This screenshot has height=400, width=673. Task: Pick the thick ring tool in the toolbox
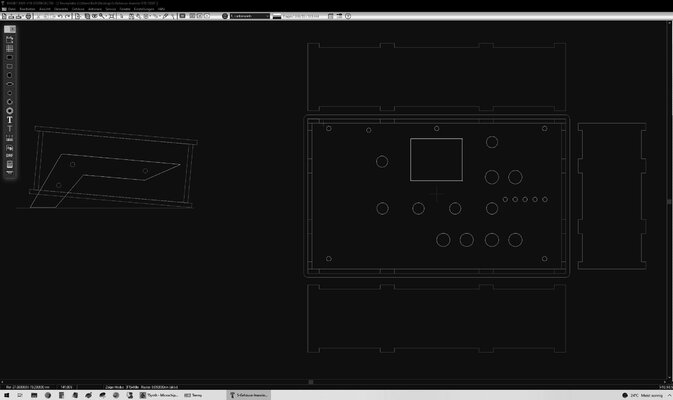9,111
